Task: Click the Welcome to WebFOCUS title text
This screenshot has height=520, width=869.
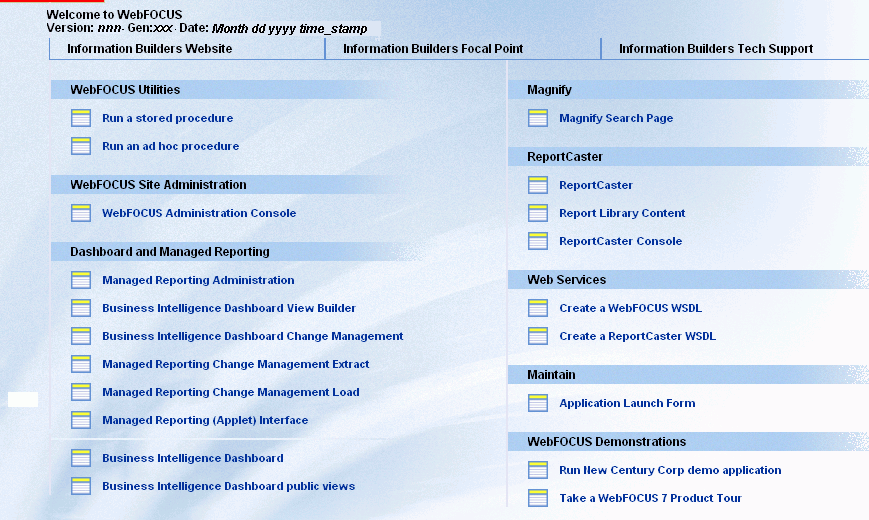Action: click(114, 14)
